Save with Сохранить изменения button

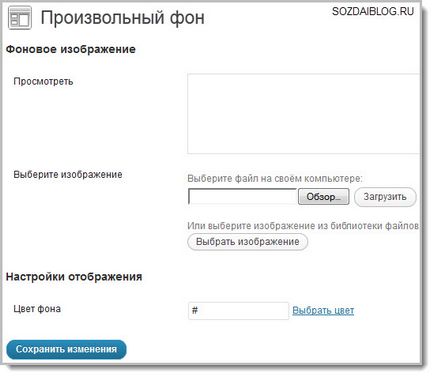click(66, 349)
